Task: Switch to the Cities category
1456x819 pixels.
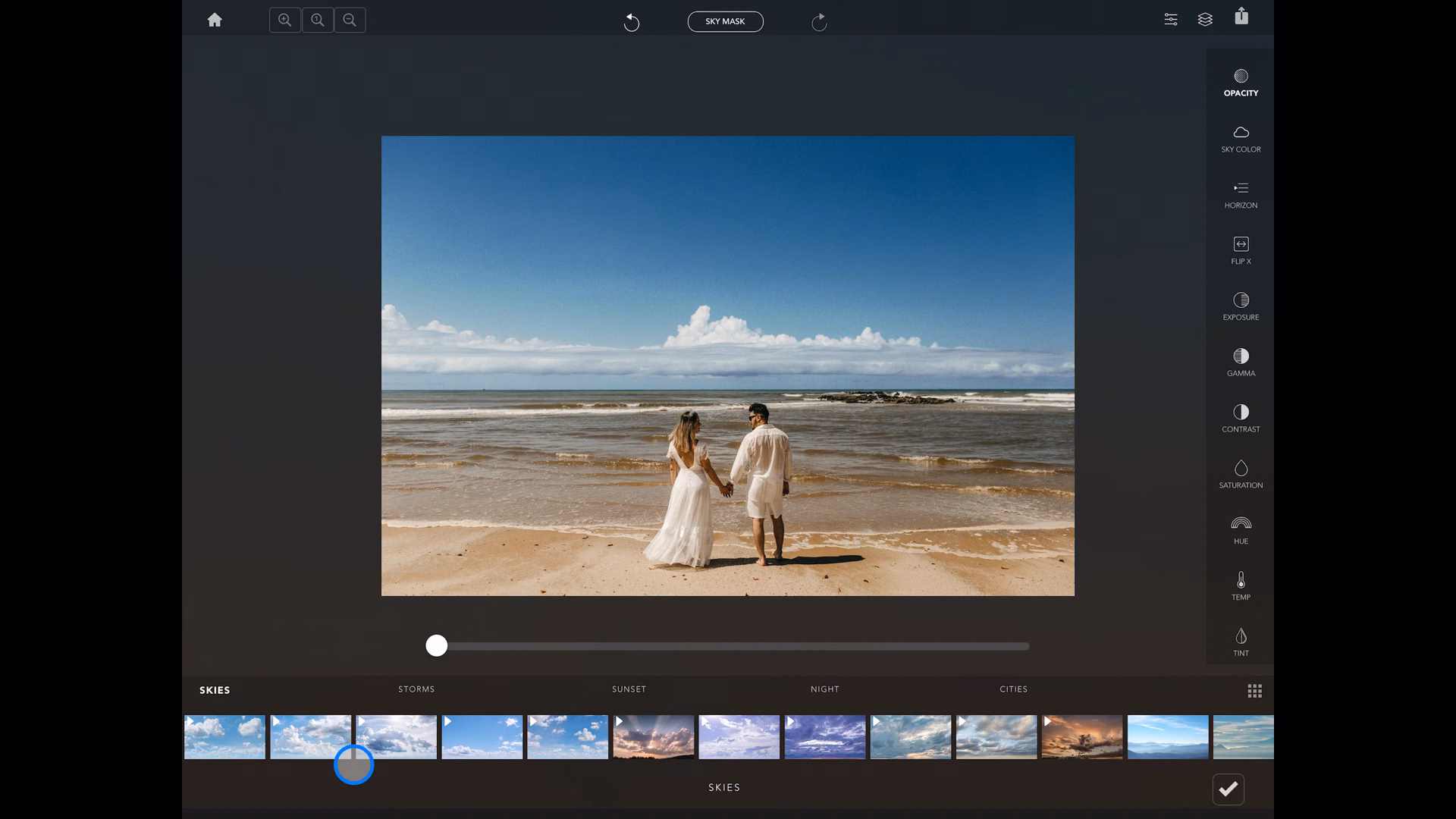Action: [1013, 689]
